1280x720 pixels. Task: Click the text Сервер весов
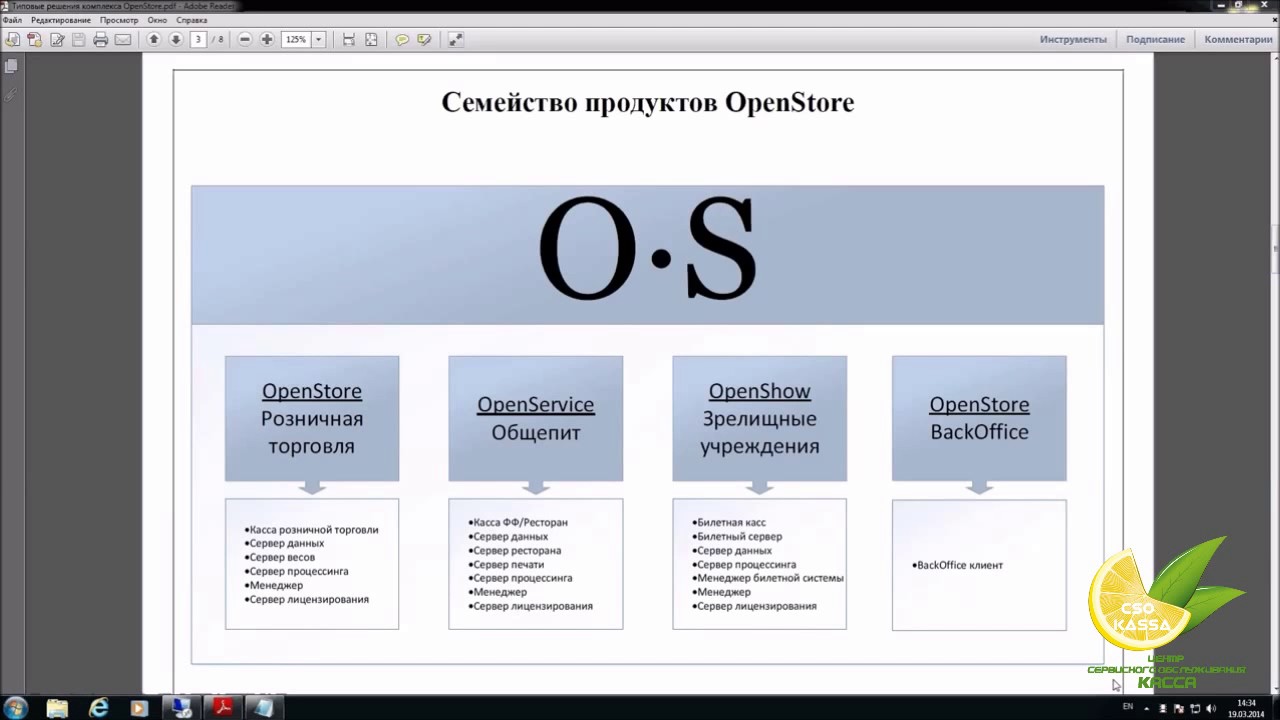point(282,557)
